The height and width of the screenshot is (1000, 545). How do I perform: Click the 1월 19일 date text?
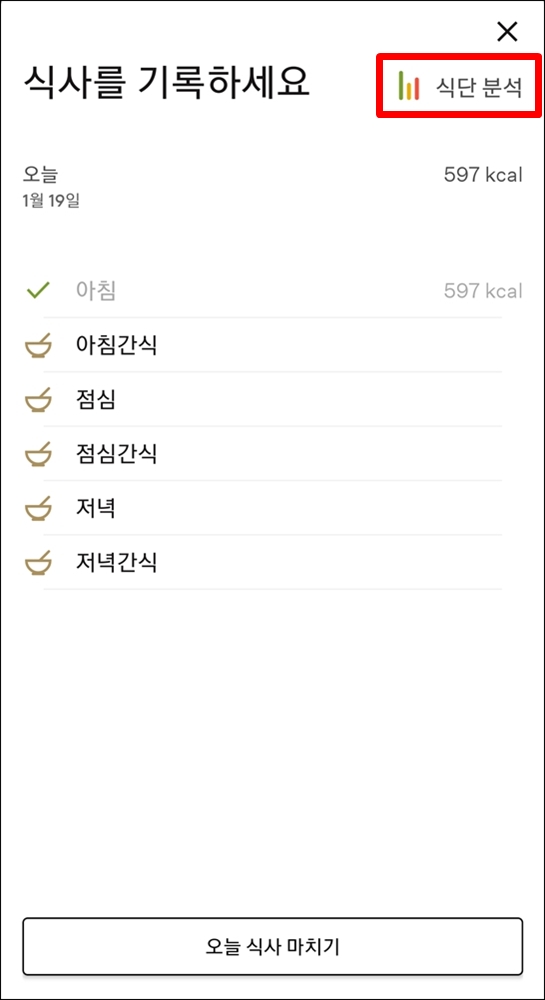[51, 200]
